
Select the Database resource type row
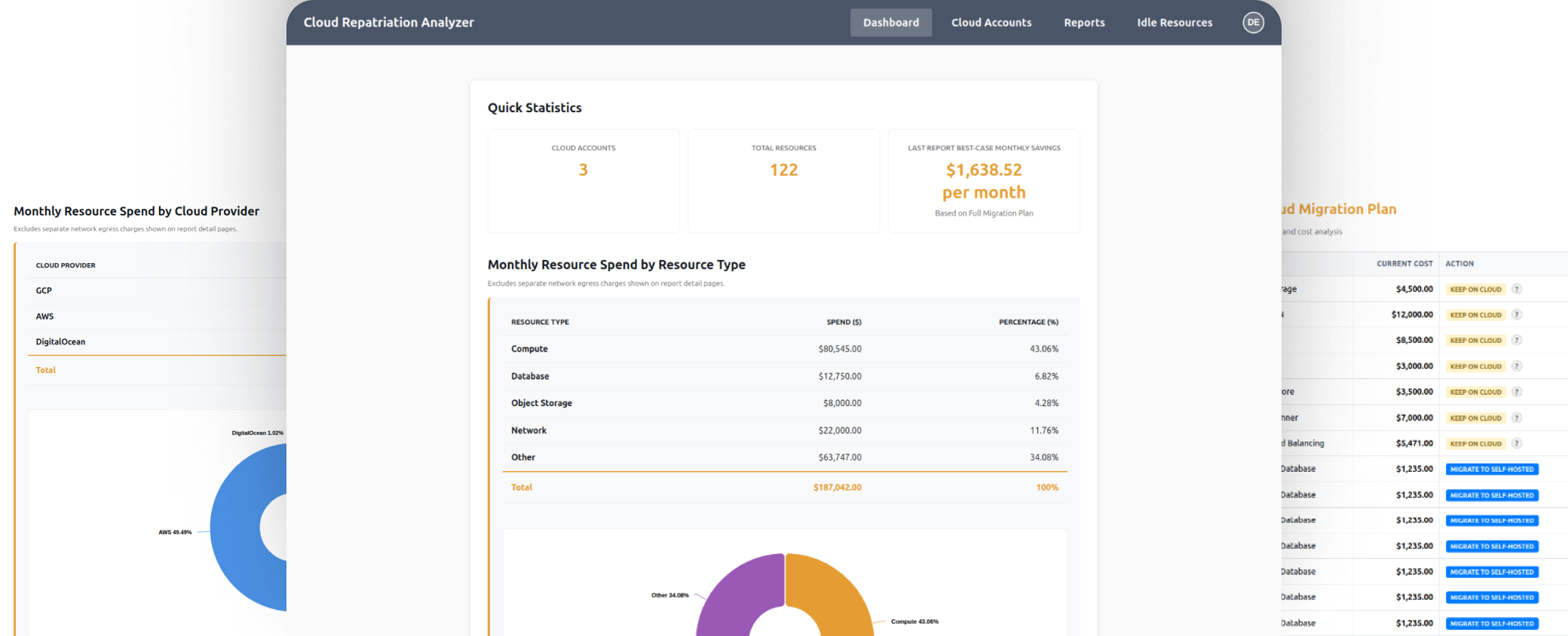point(785,376)
